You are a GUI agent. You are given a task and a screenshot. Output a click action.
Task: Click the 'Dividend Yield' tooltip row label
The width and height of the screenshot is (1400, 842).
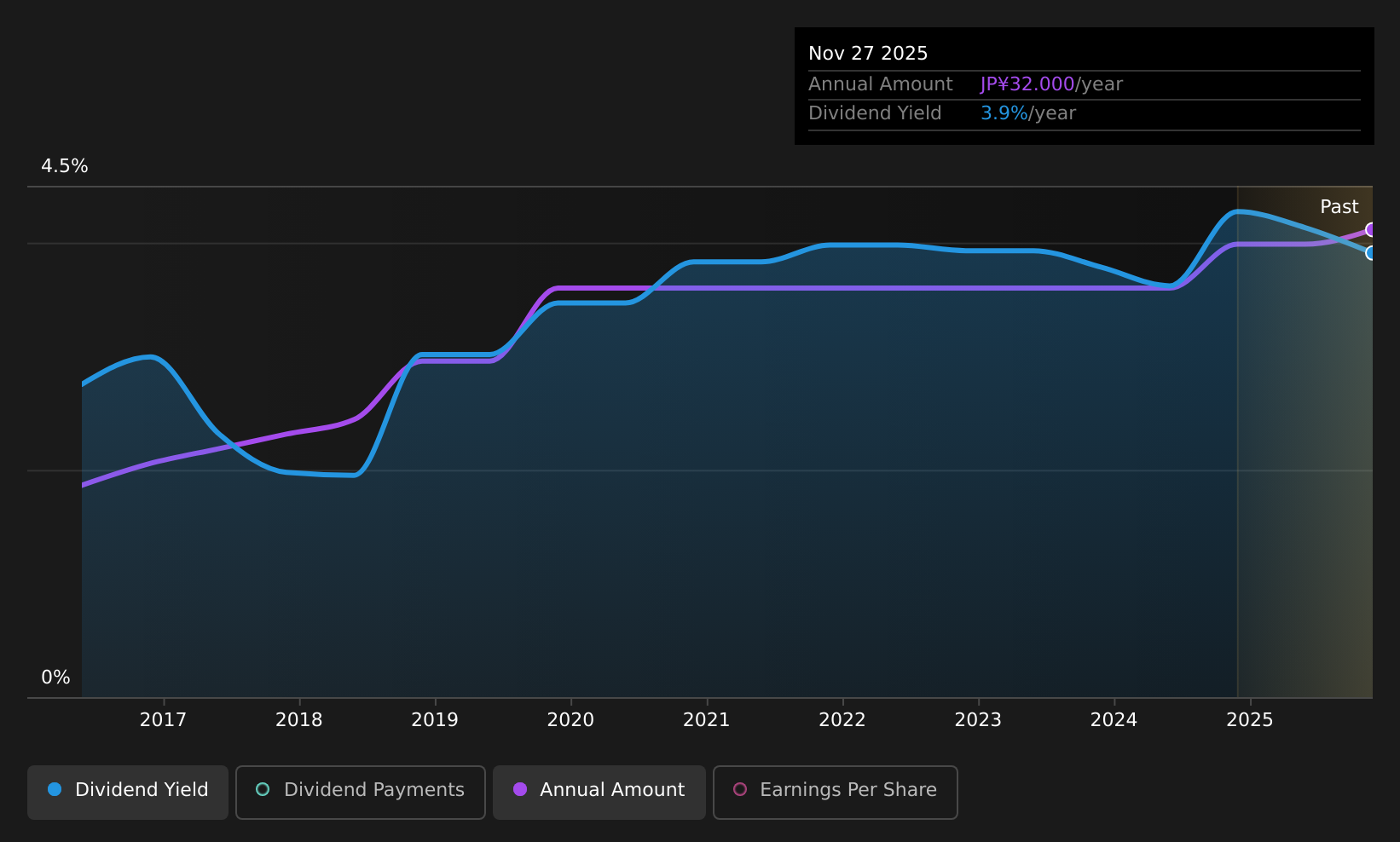coord(875,113)
